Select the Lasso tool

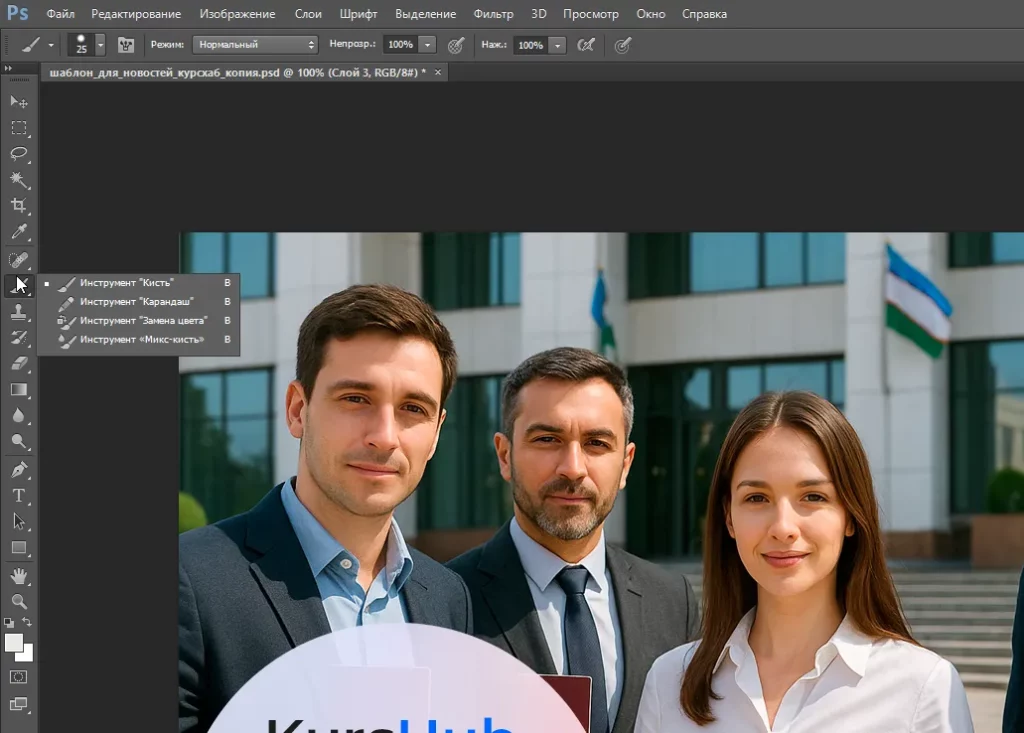point(18,154)
